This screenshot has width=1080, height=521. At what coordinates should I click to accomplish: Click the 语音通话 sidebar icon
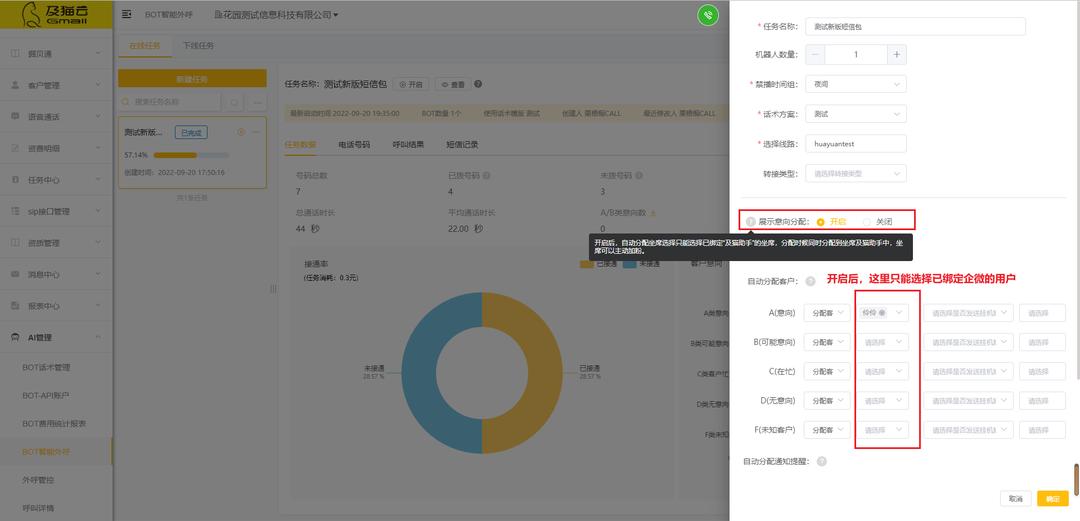15,116
